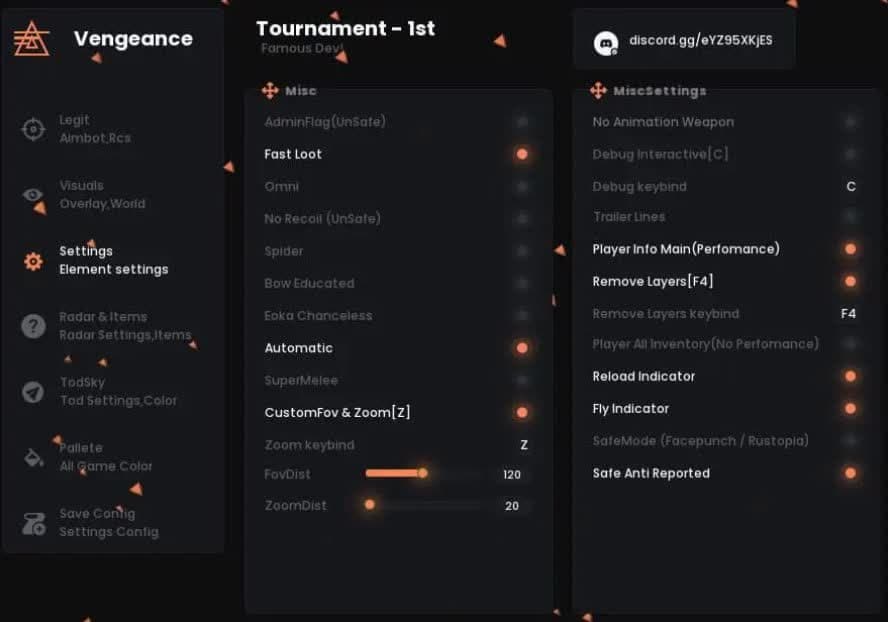Turn off Safe Anti Reported
The width and height of the screenshot is (888, 622).
coord(849,473)
